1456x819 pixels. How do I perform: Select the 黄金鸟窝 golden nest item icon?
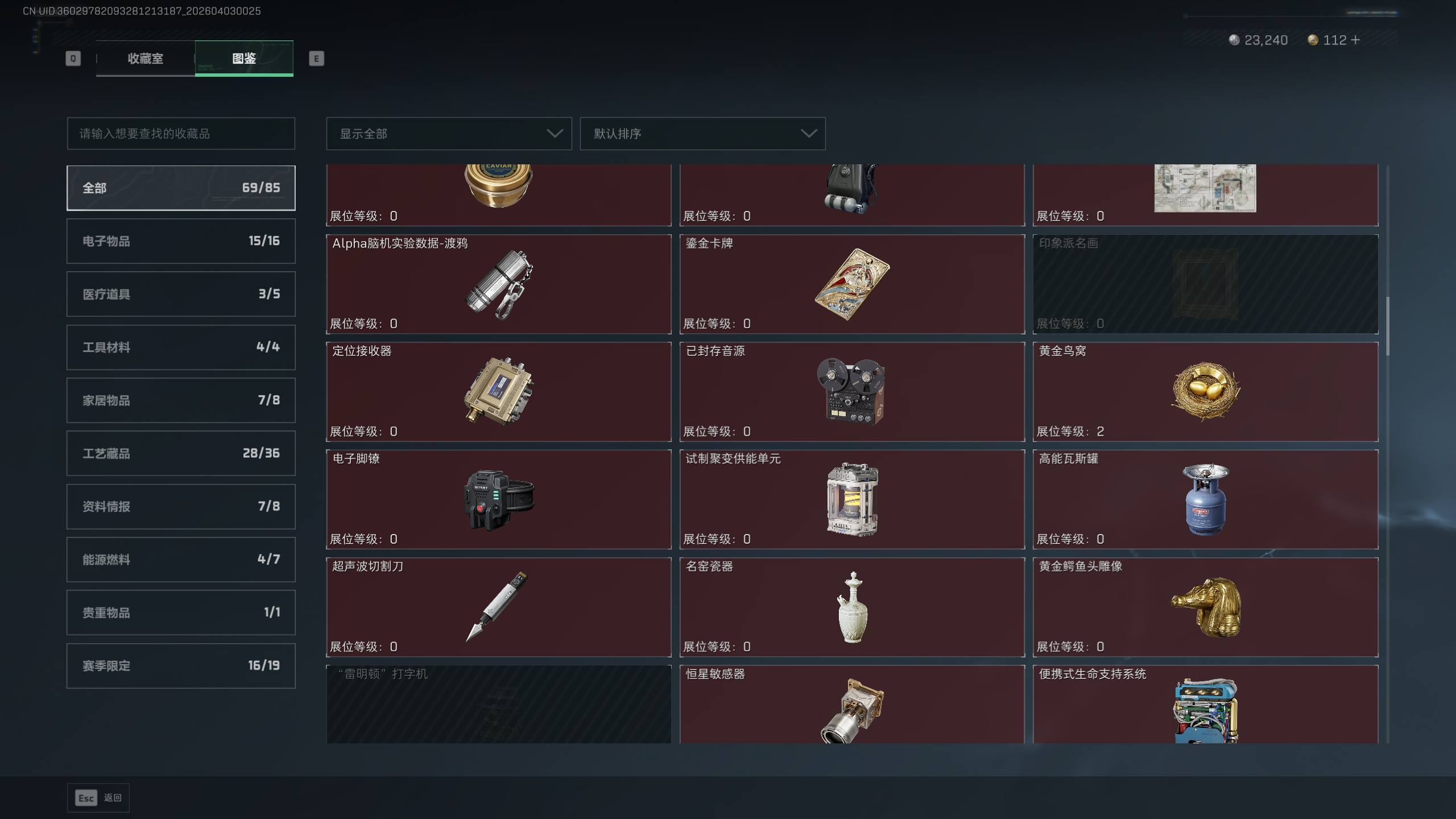(1205, 391)
